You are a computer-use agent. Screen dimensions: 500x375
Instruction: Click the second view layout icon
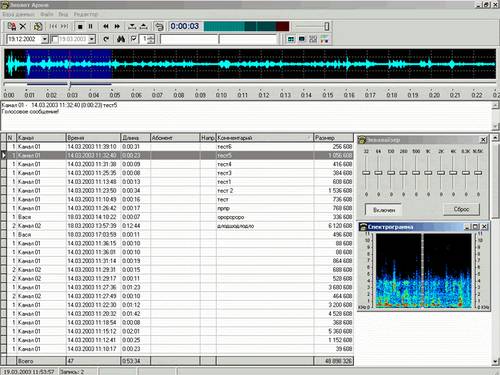302,39
